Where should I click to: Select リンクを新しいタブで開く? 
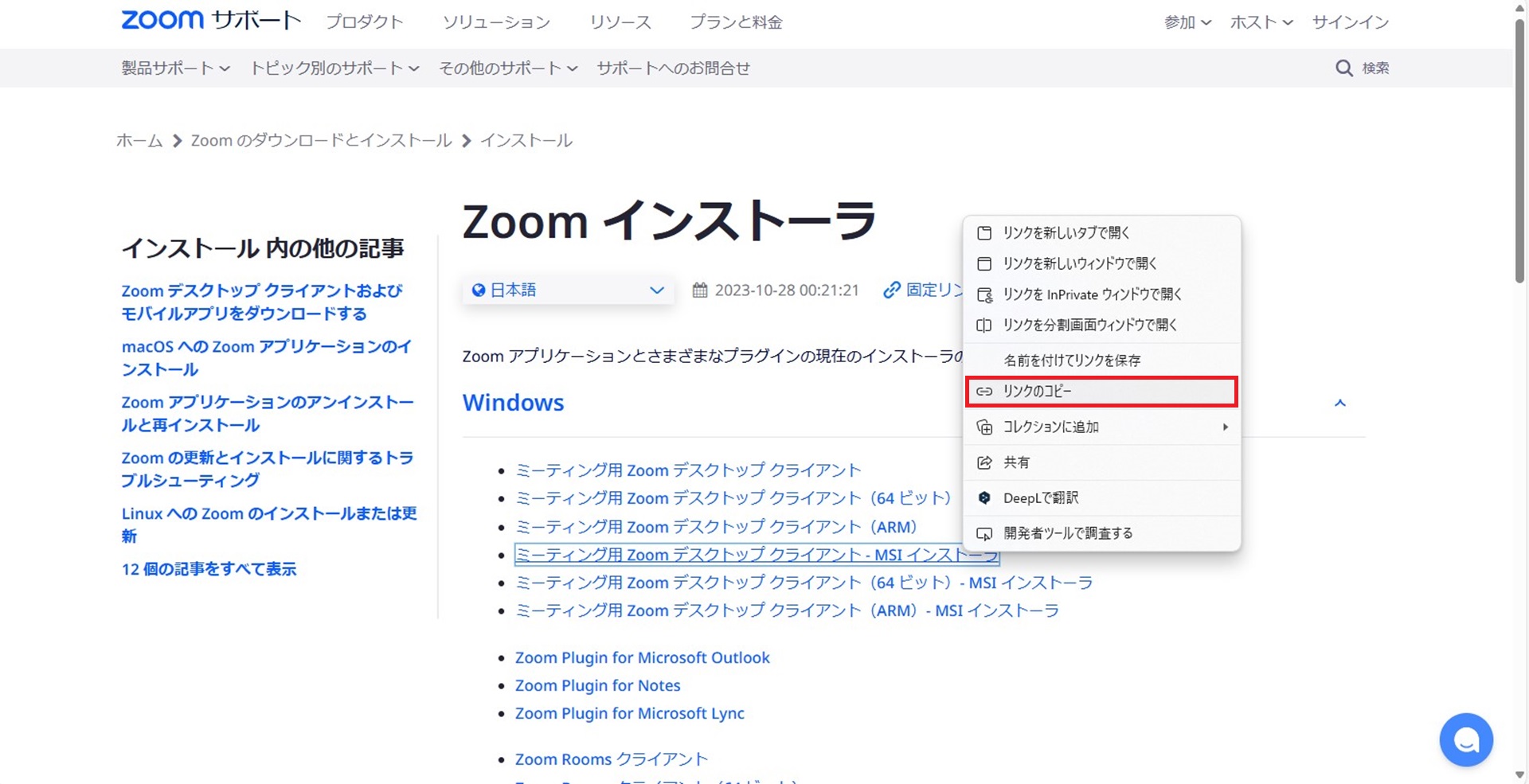(x=1102, y=233)
